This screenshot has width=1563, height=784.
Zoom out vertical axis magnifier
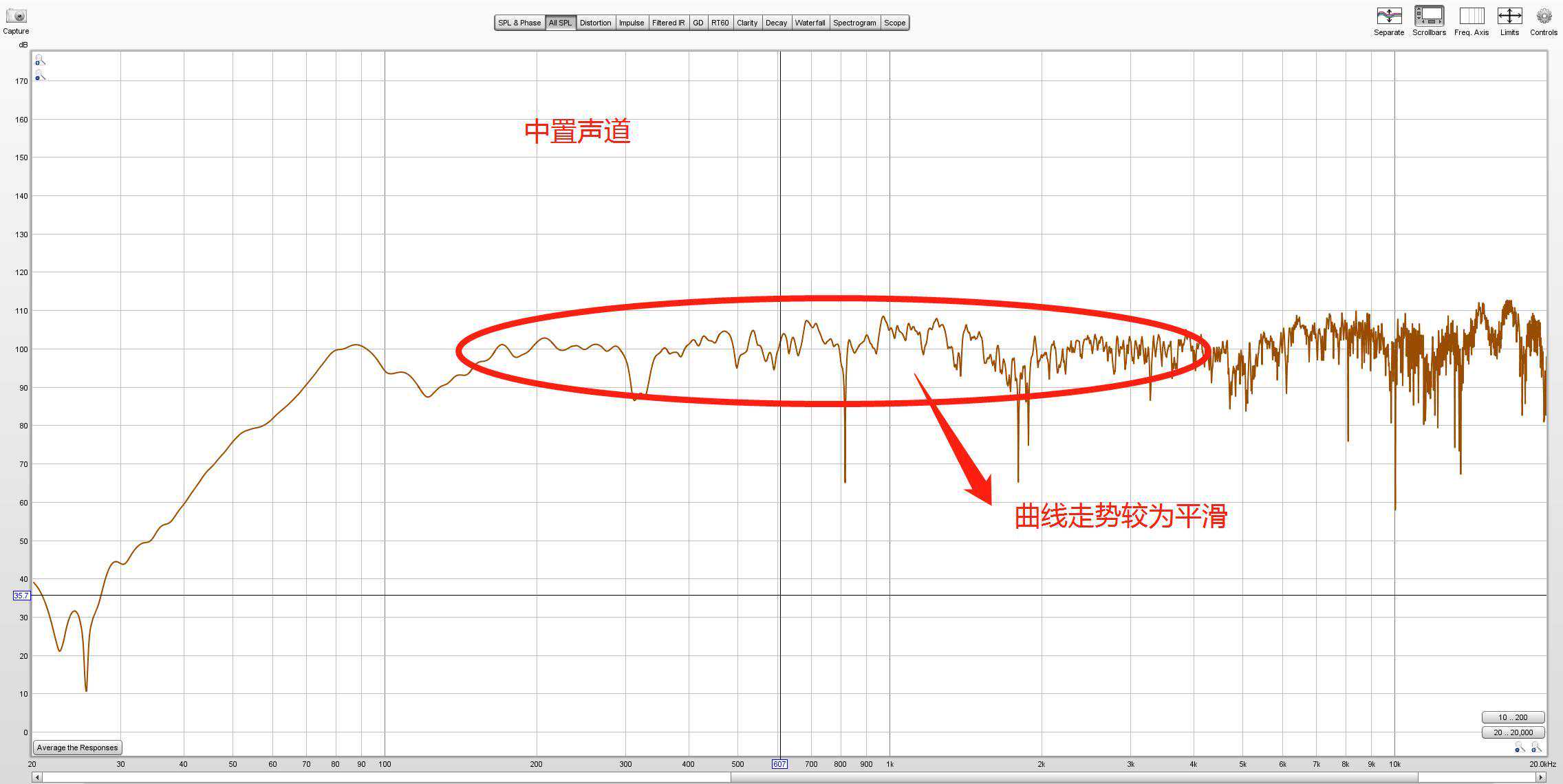tap(40, 76)
